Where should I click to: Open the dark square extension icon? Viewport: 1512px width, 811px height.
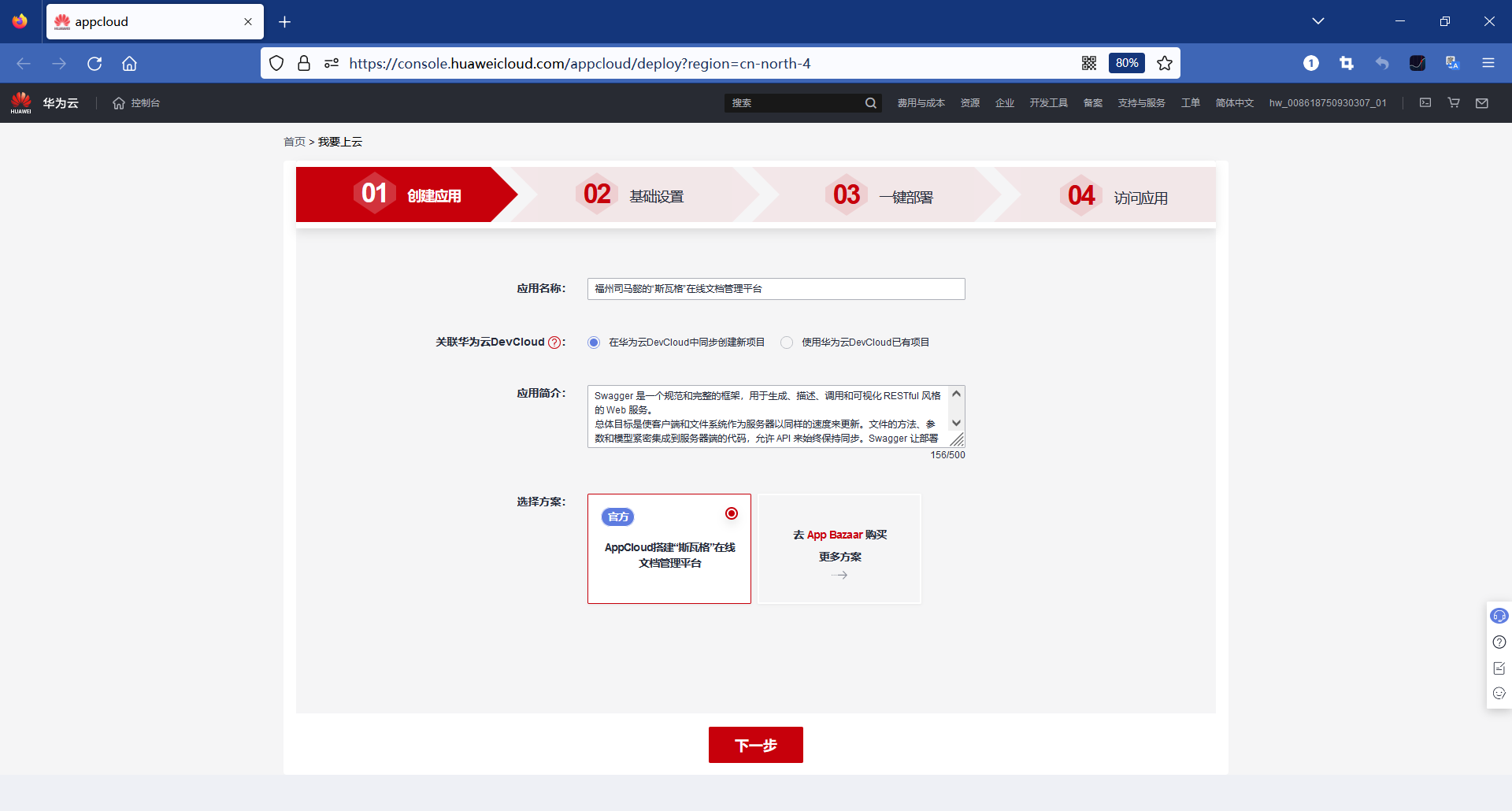pos(1417,64)
